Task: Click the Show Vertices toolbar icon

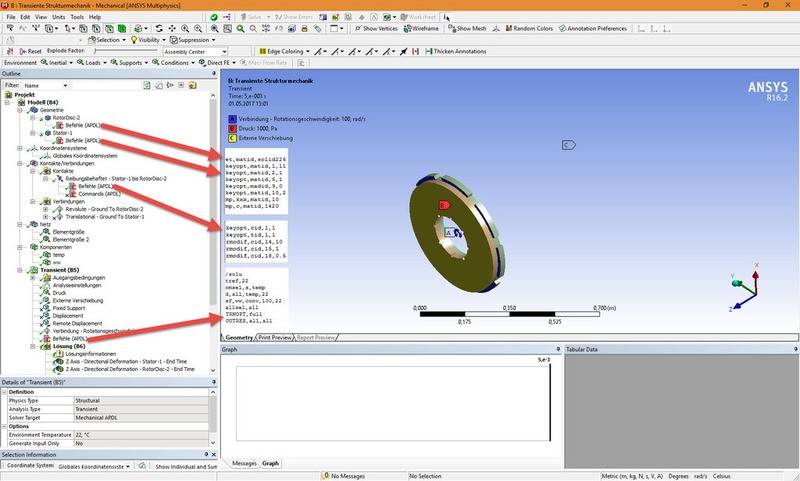Action: 378,28
